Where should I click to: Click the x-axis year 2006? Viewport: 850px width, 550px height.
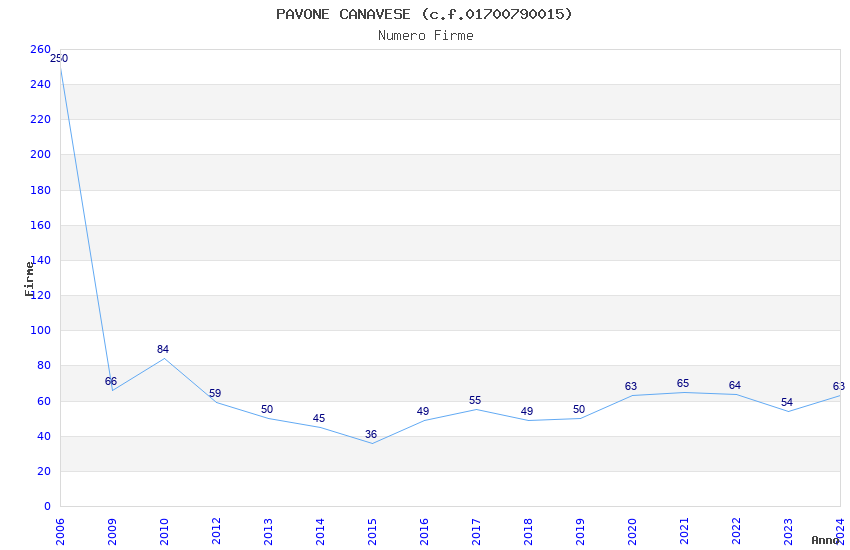pos(60,532)
